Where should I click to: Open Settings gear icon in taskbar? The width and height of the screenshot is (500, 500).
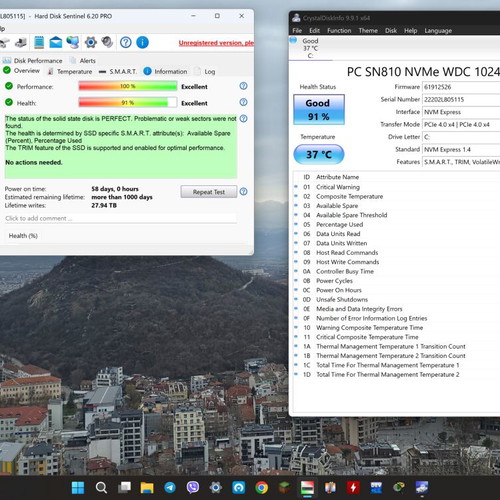[216, 488]
